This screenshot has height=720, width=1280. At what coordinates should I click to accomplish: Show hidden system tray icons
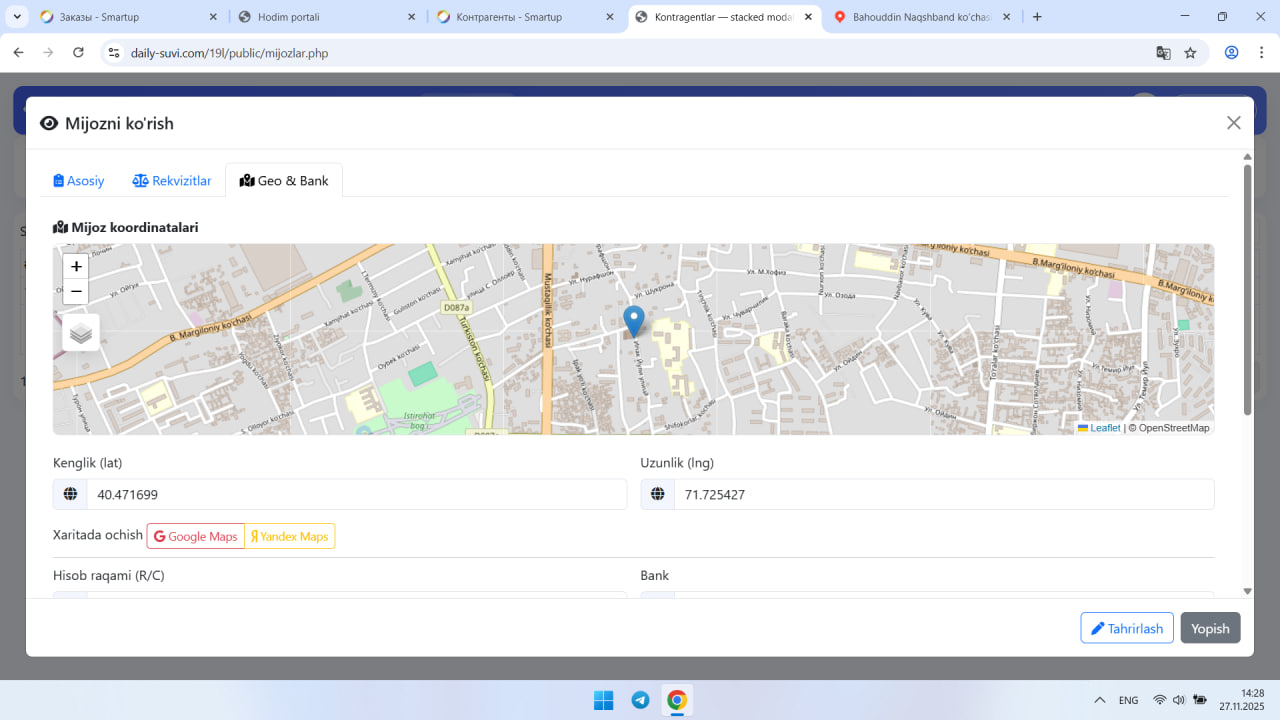pos(1099,700)
